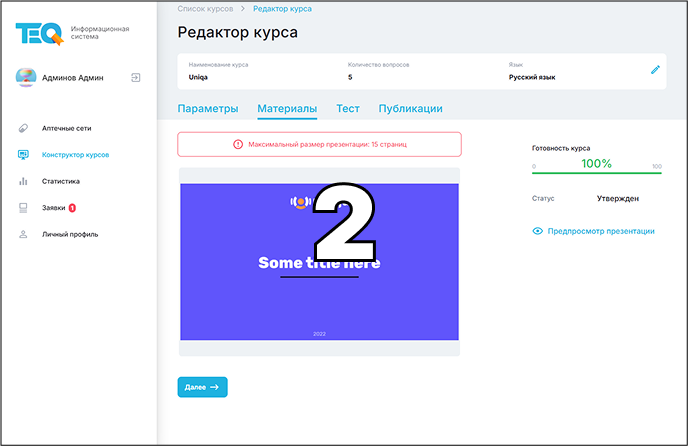Viewport: 688px width, 446px height.
Task: Open Конструктор курсов in the sidebar
Action: pos(75,155)
